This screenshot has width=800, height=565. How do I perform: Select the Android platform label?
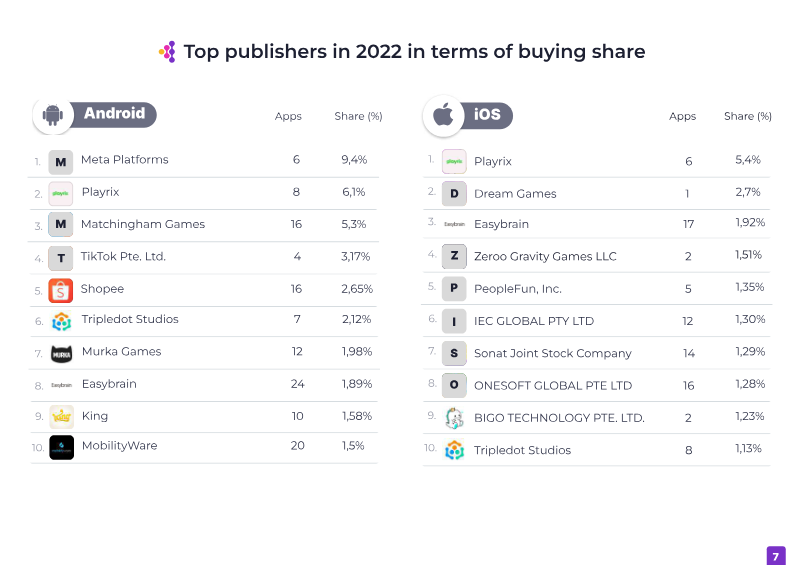point(114,114)
